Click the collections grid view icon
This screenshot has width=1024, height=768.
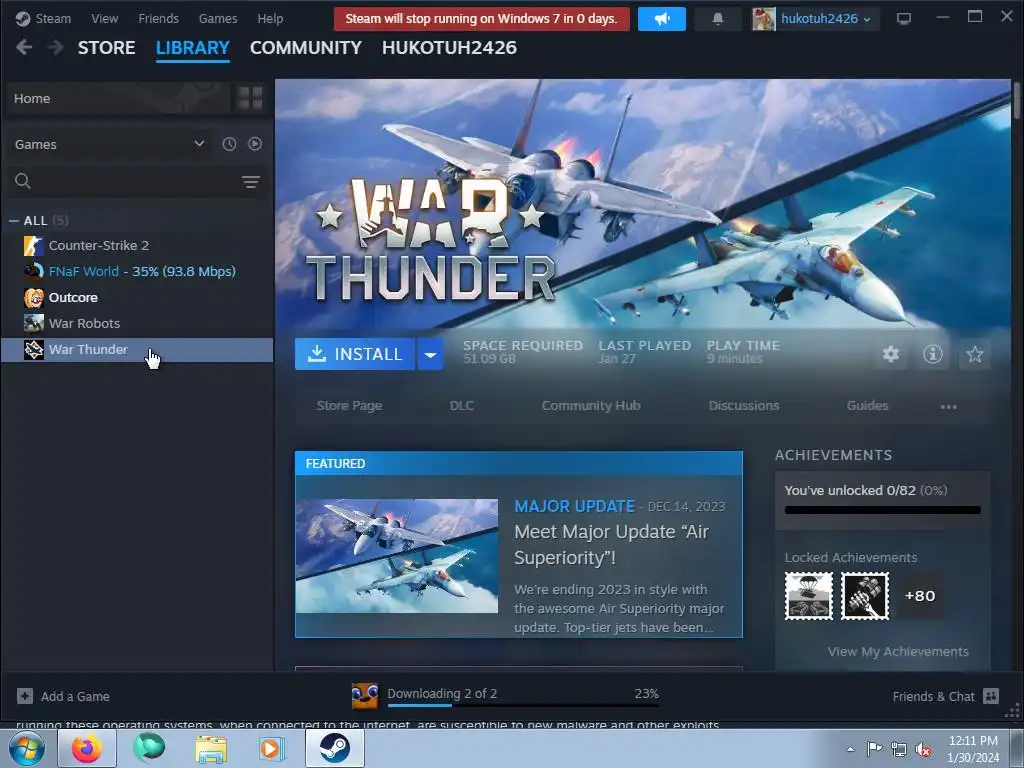click(x=250, y=99)
